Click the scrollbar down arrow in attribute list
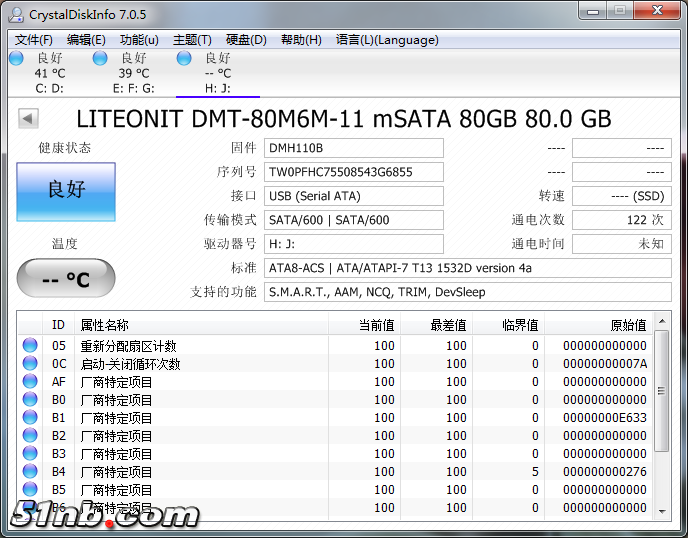This screenshot has height=538, width=688. click(662, 511)
